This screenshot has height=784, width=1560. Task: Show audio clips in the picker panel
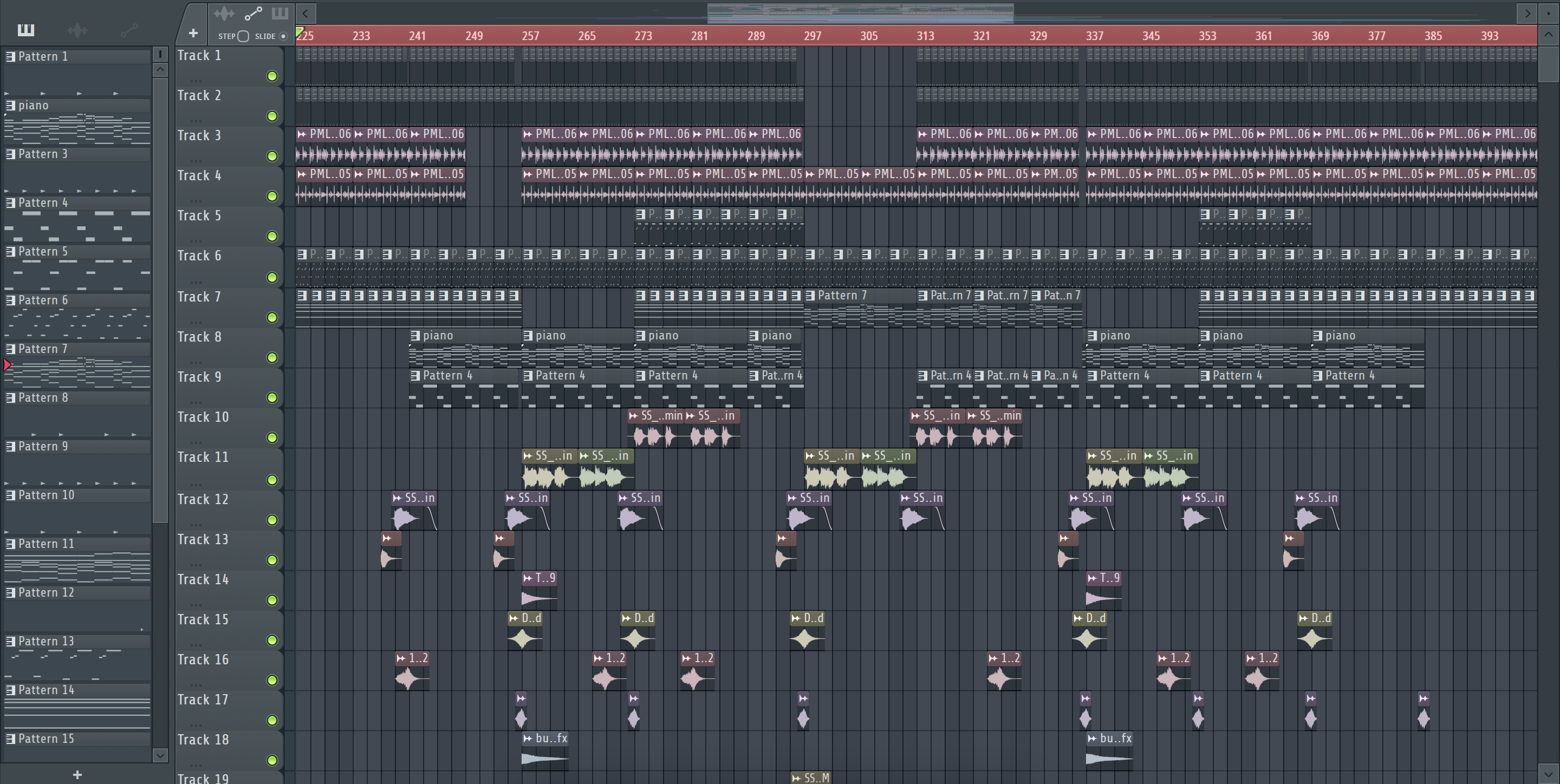coord(77,30)
